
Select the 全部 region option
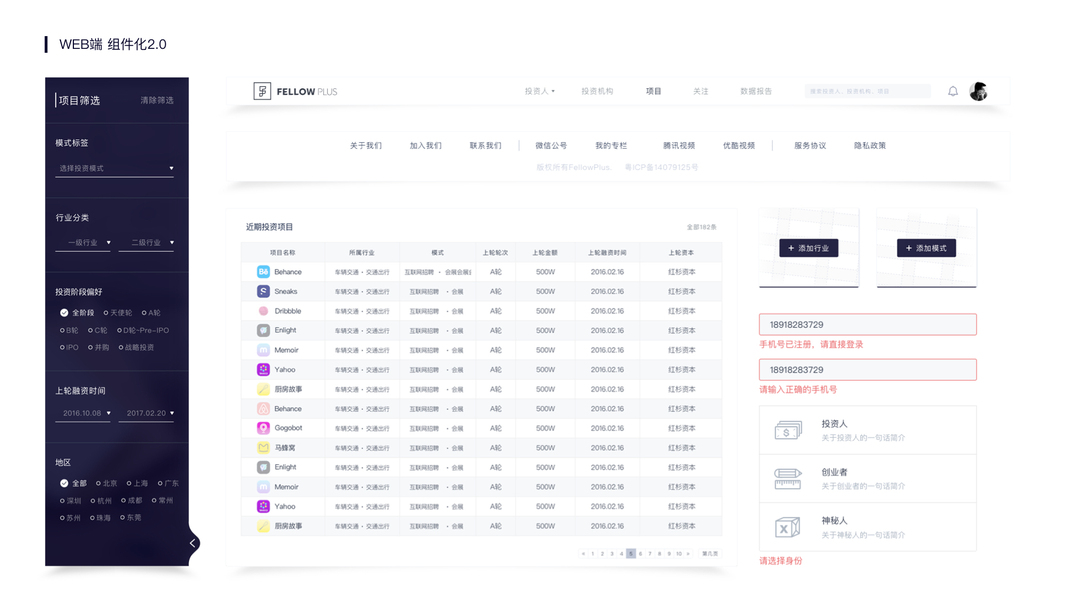[73, 483]
